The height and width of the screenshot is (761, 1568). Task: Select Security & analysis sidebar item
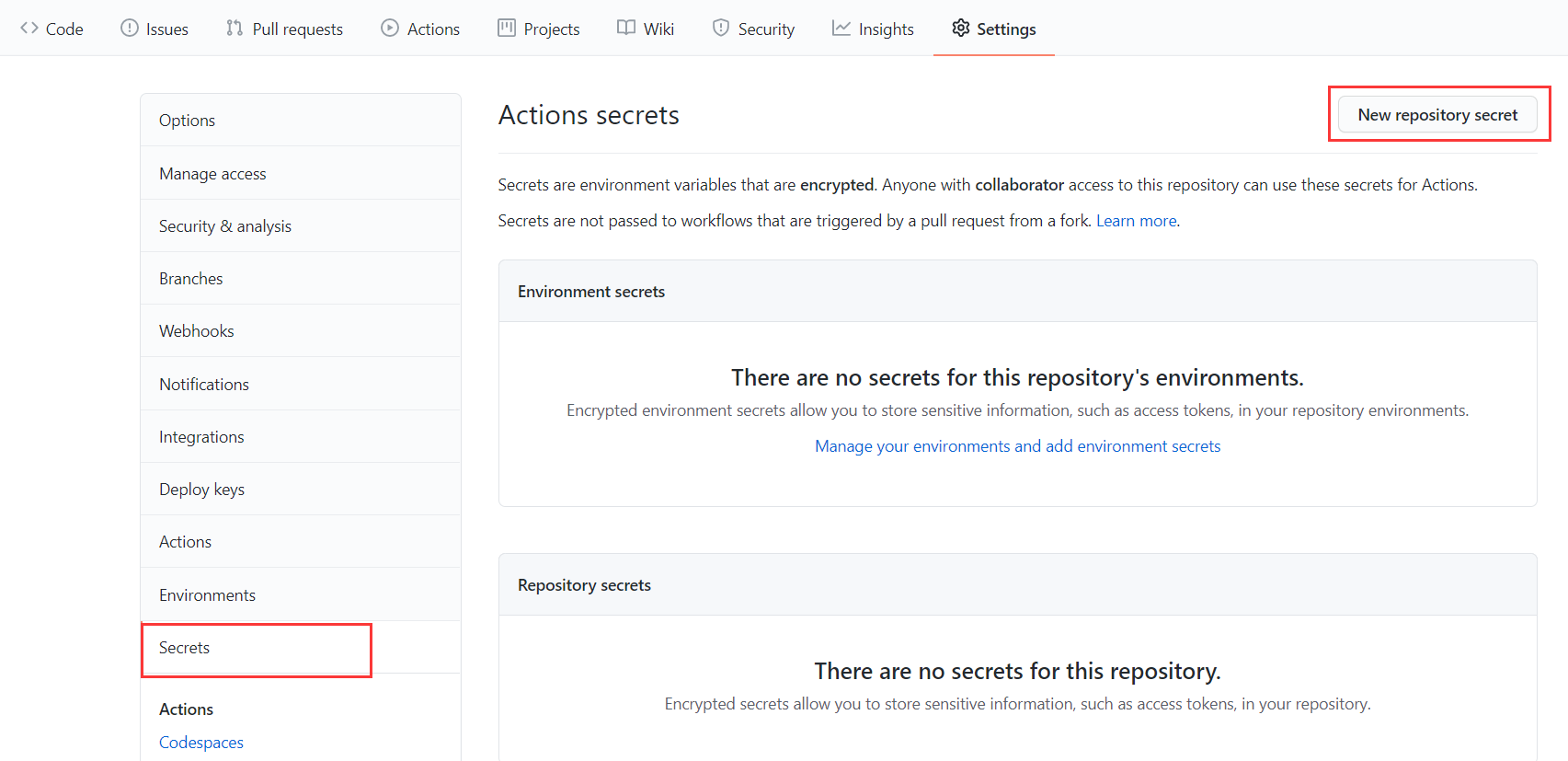225,226
